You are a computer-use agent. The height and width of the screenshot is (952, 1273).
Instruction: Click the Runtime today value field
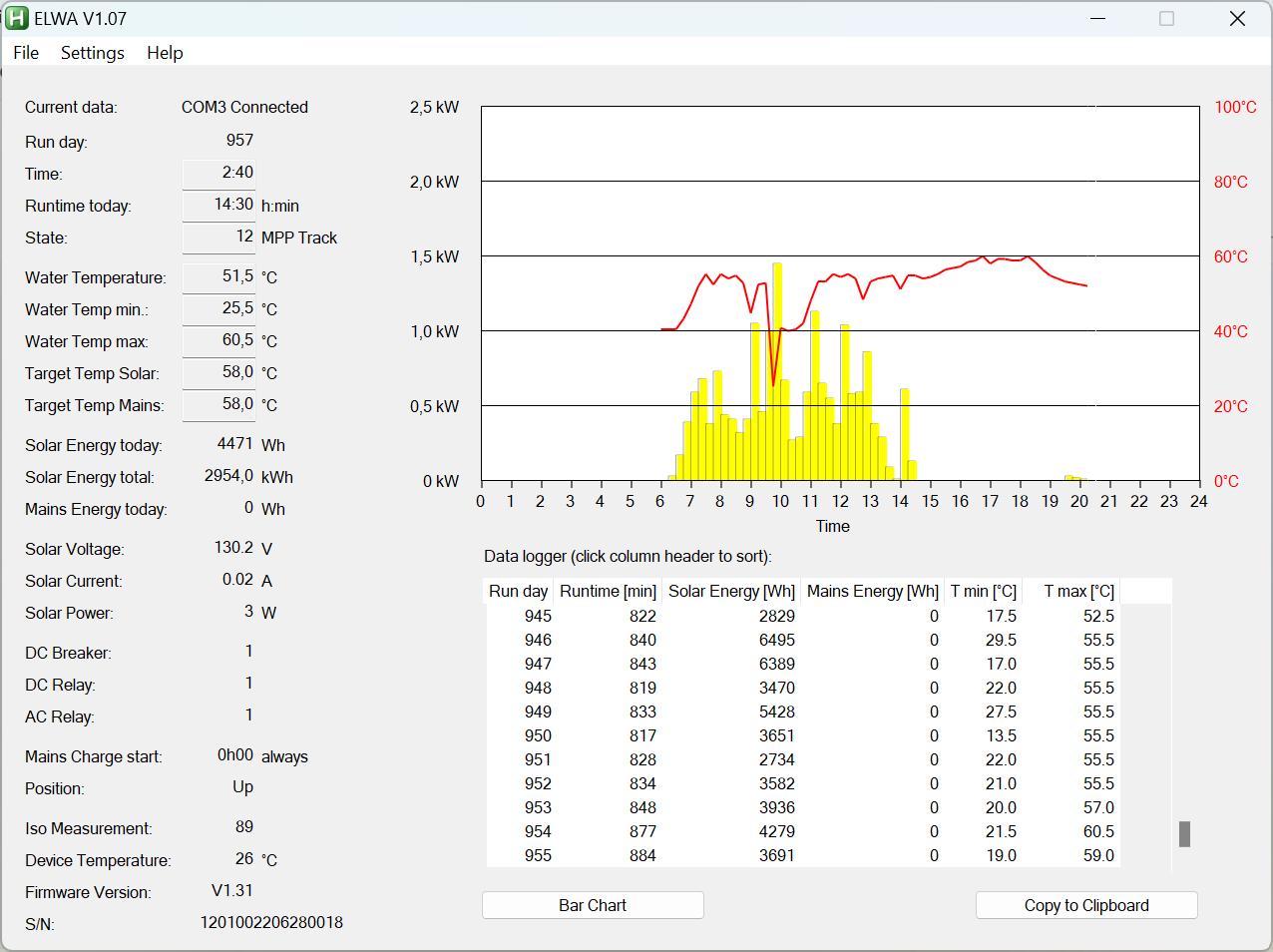tap(219, 205)
